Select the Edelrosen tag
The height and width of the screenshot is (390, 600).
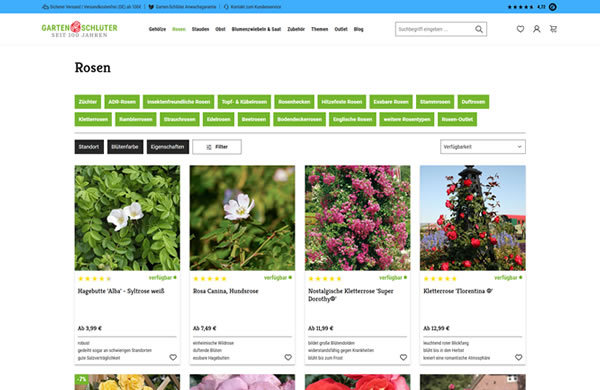point(218,119)
